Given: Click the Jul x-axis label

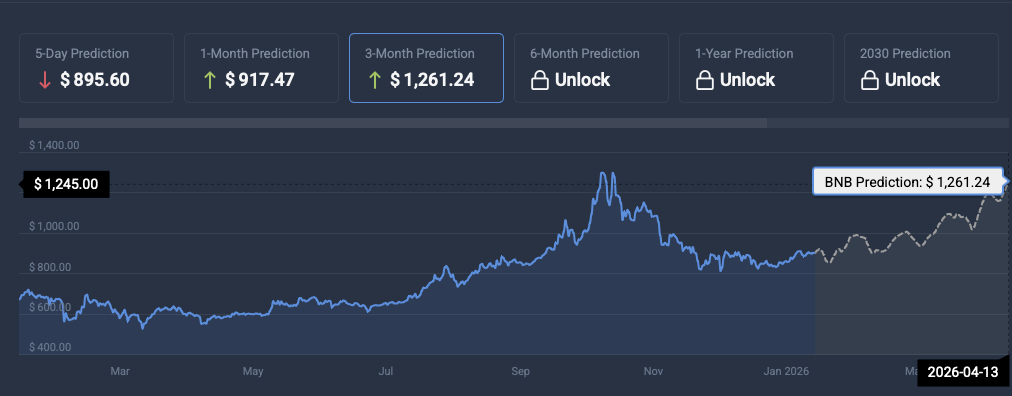Looking at the screenshot, I should coord(386,371).
